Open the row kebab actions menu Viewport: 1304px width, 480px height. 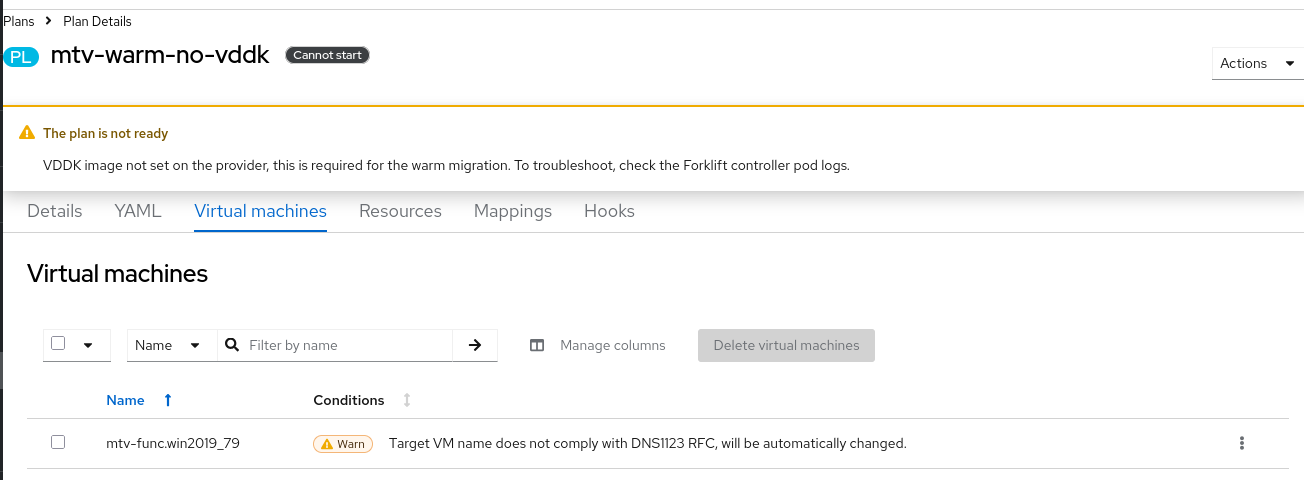[1242, 443]
